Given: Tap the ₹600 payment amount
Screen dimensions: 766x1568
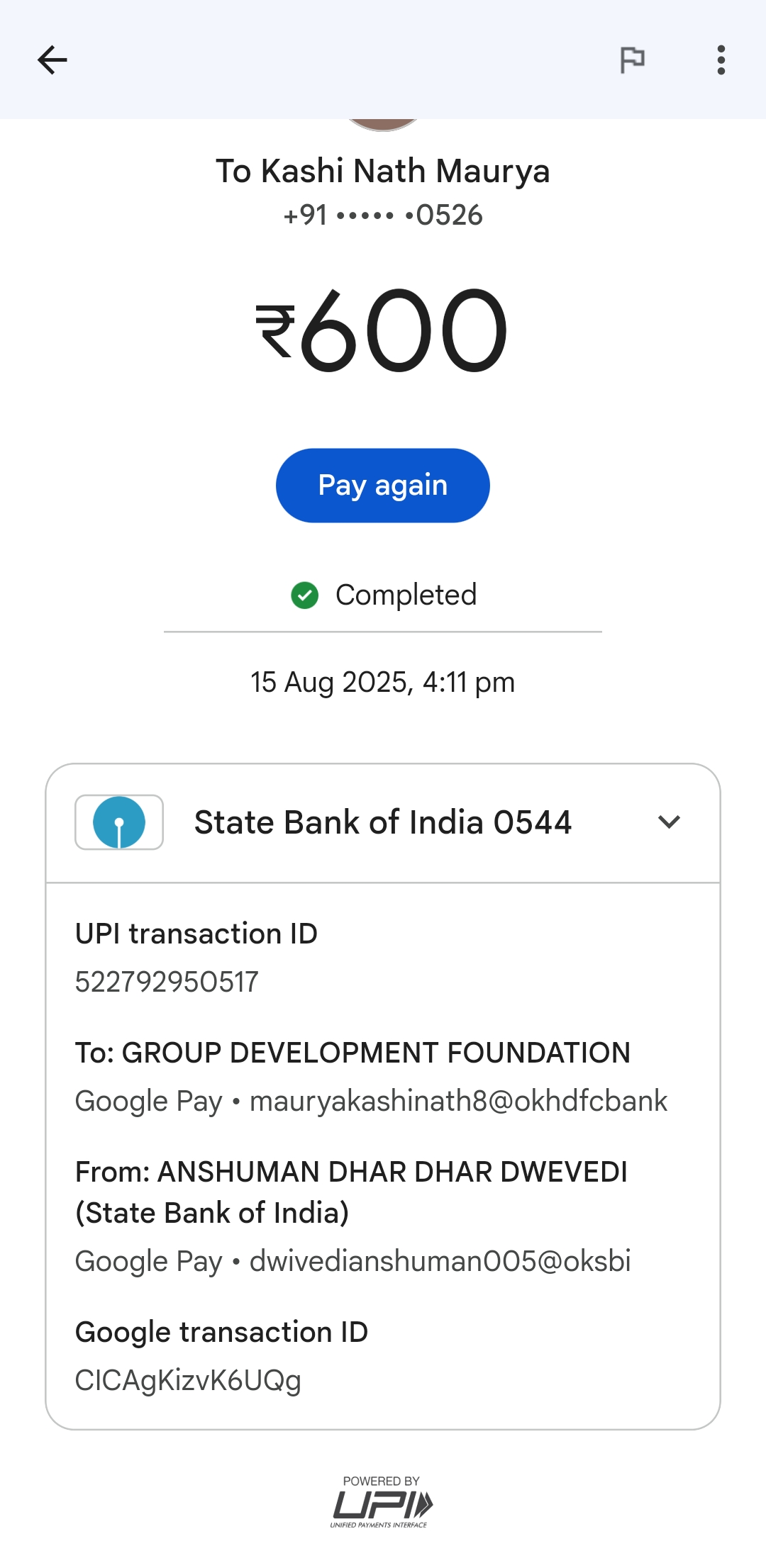Looking at the screenshot, I should (x=383, y=331).
